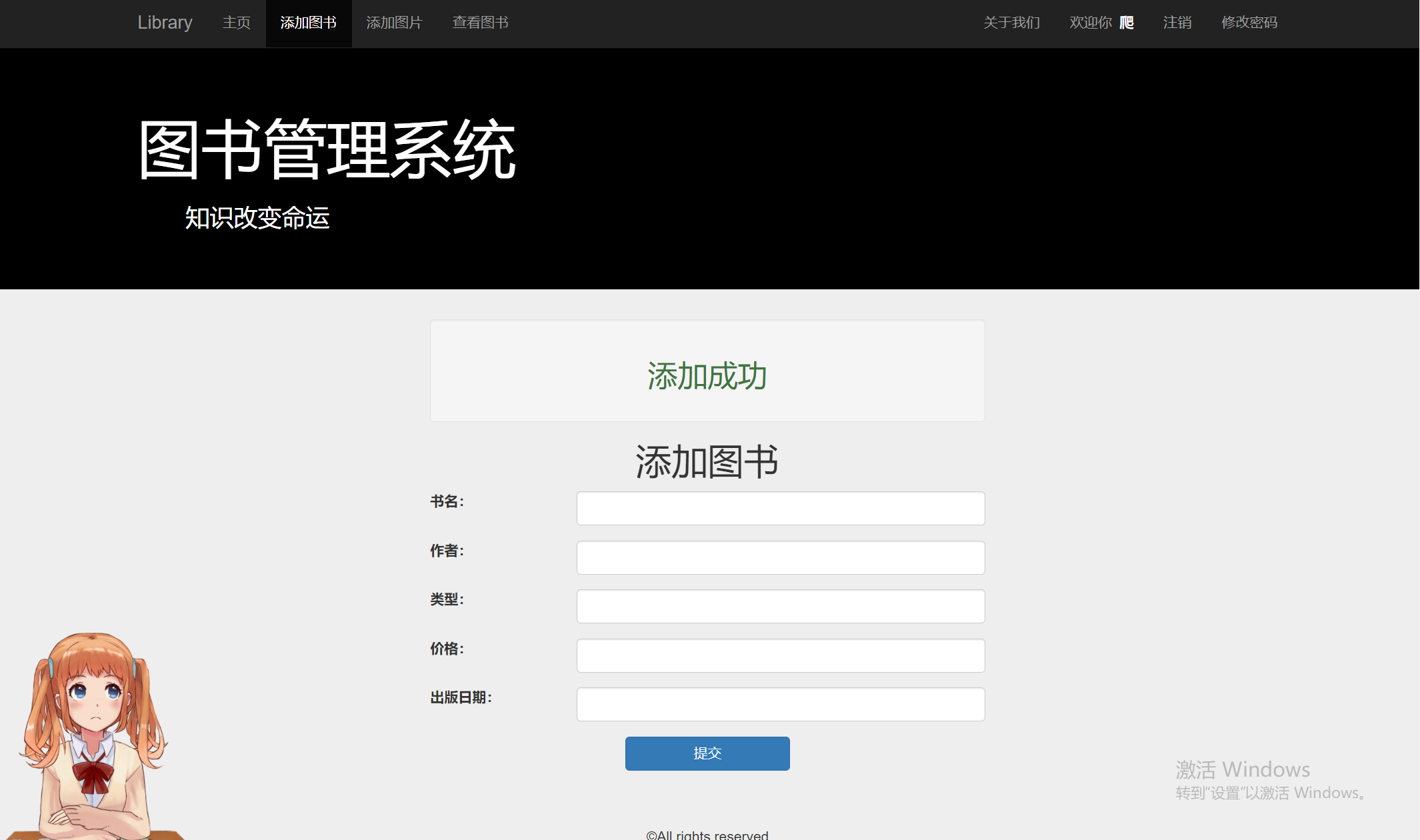
Task: Click the 书名 field label
Action: tap(447, 501)
